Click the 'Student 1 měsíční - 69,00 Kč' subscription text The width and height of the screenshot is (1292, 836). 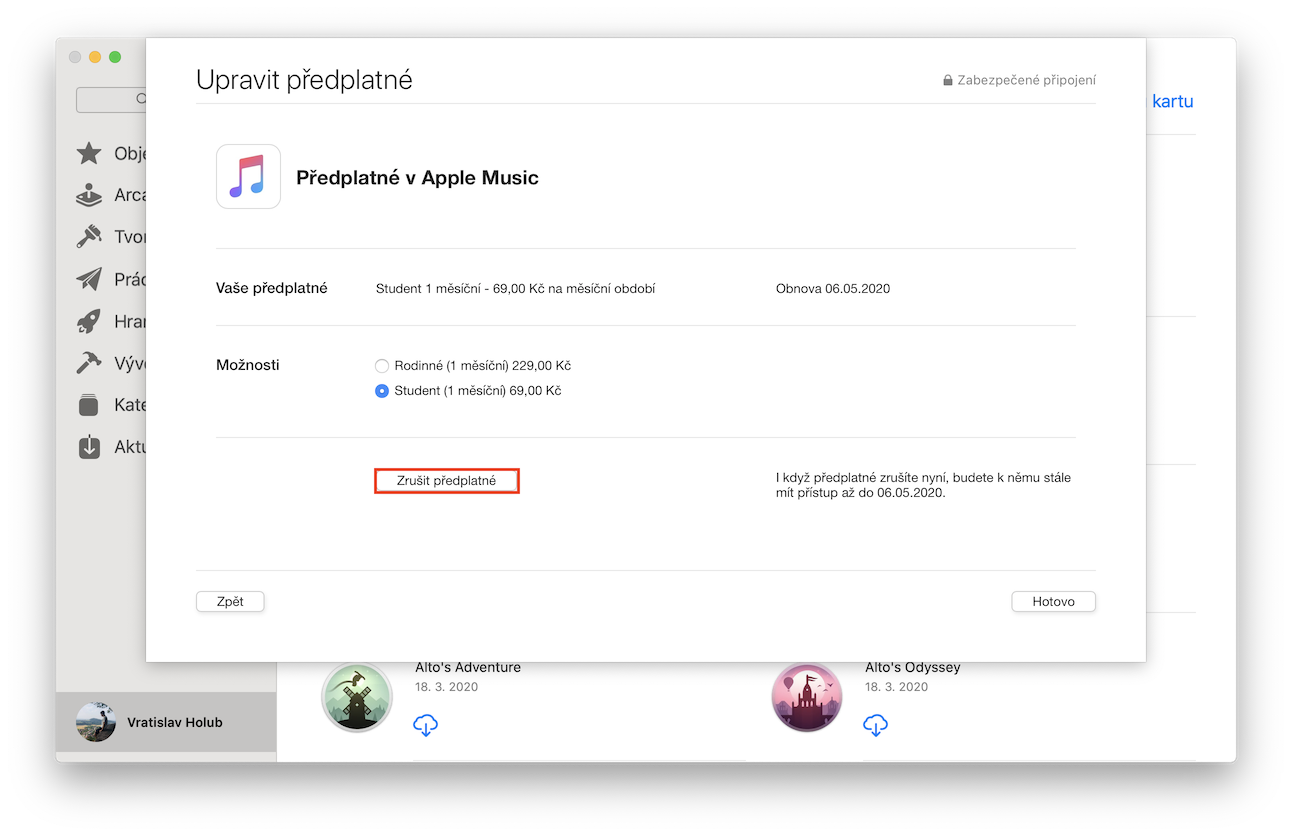click(x=516, y=289)
